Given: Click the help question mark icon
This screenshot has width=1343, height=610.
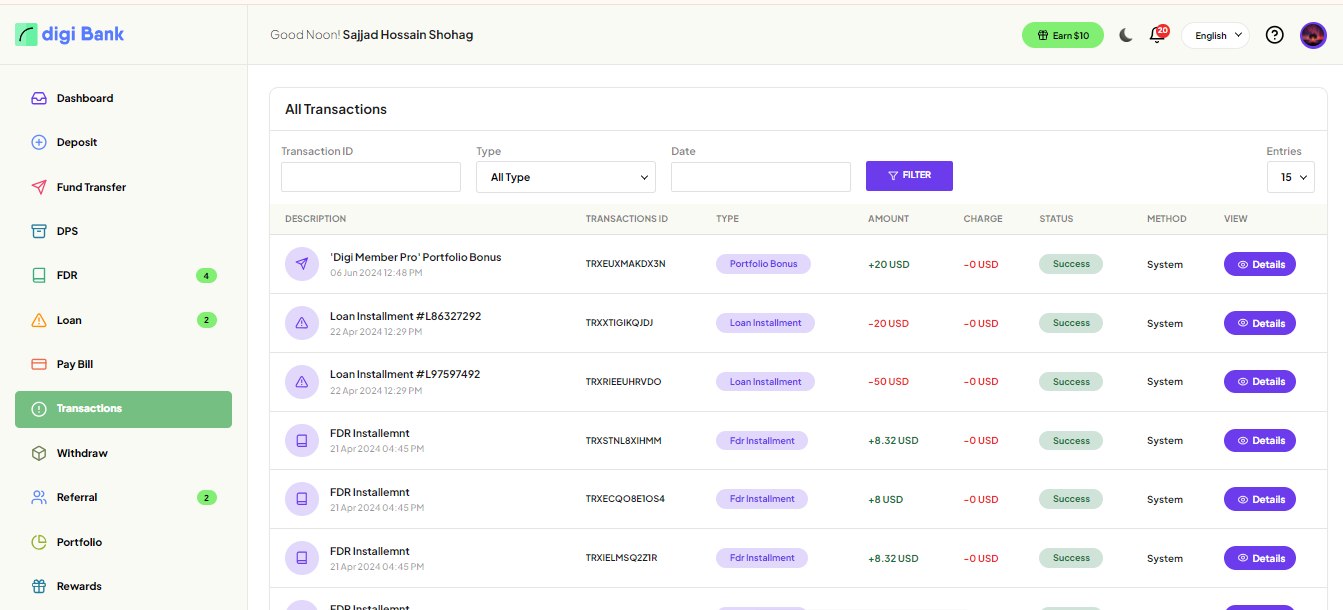Looking at the screenshot, I should (x=1274, y=35).
